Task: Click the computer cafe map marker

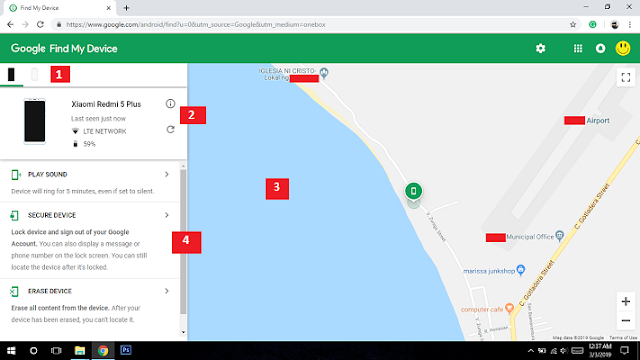Action: (x=509, y=308)
